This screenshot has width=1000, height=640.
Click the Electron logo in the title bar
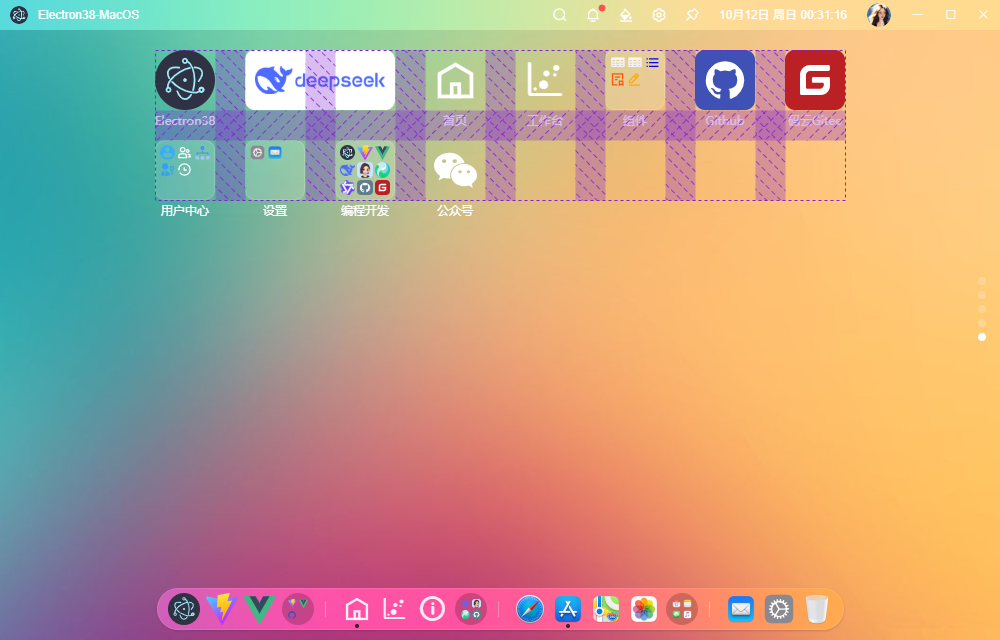tap(19, 15)
